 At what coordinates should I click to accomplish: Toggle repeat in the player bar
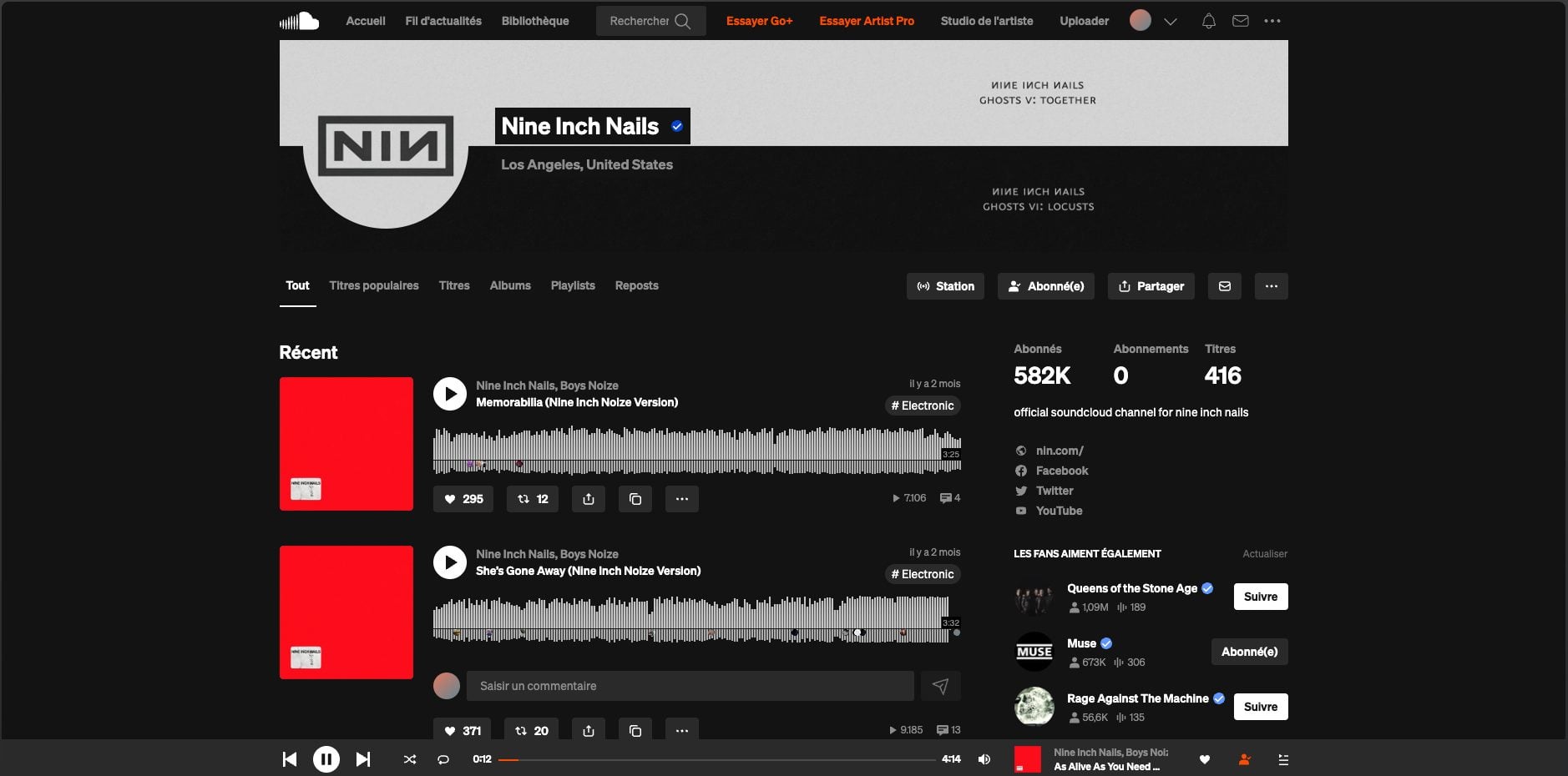coord(443,759)
